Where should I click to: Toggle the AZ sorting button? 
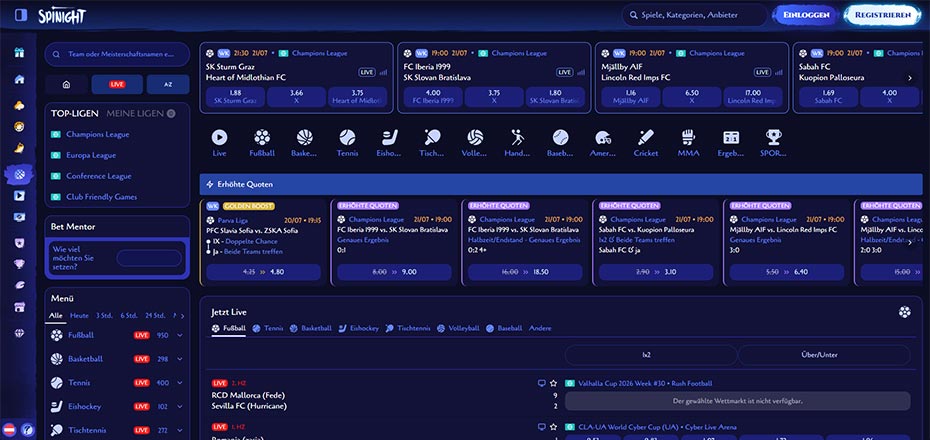click(168, 85)
